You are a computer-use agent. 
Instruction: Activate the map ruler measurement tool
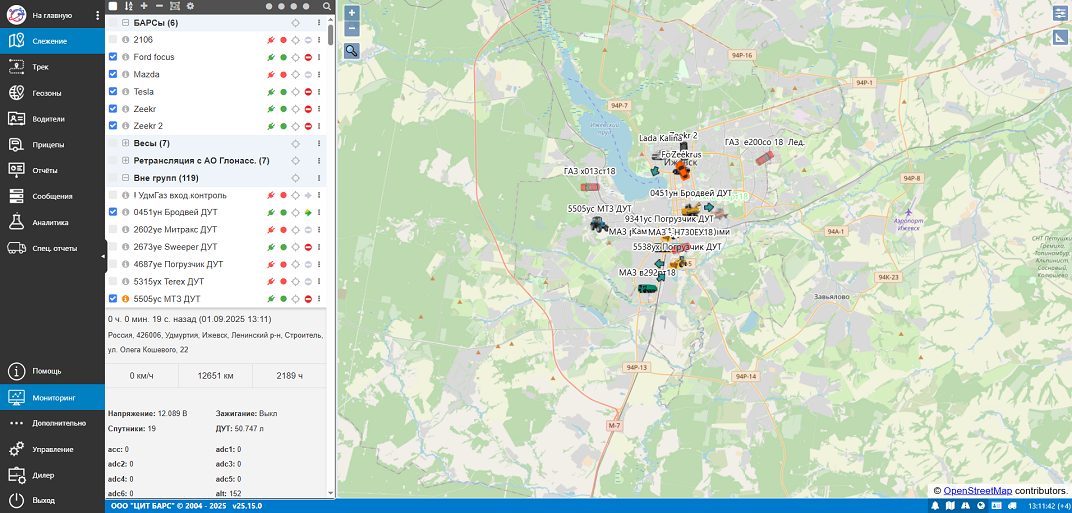coord(1059,37)
